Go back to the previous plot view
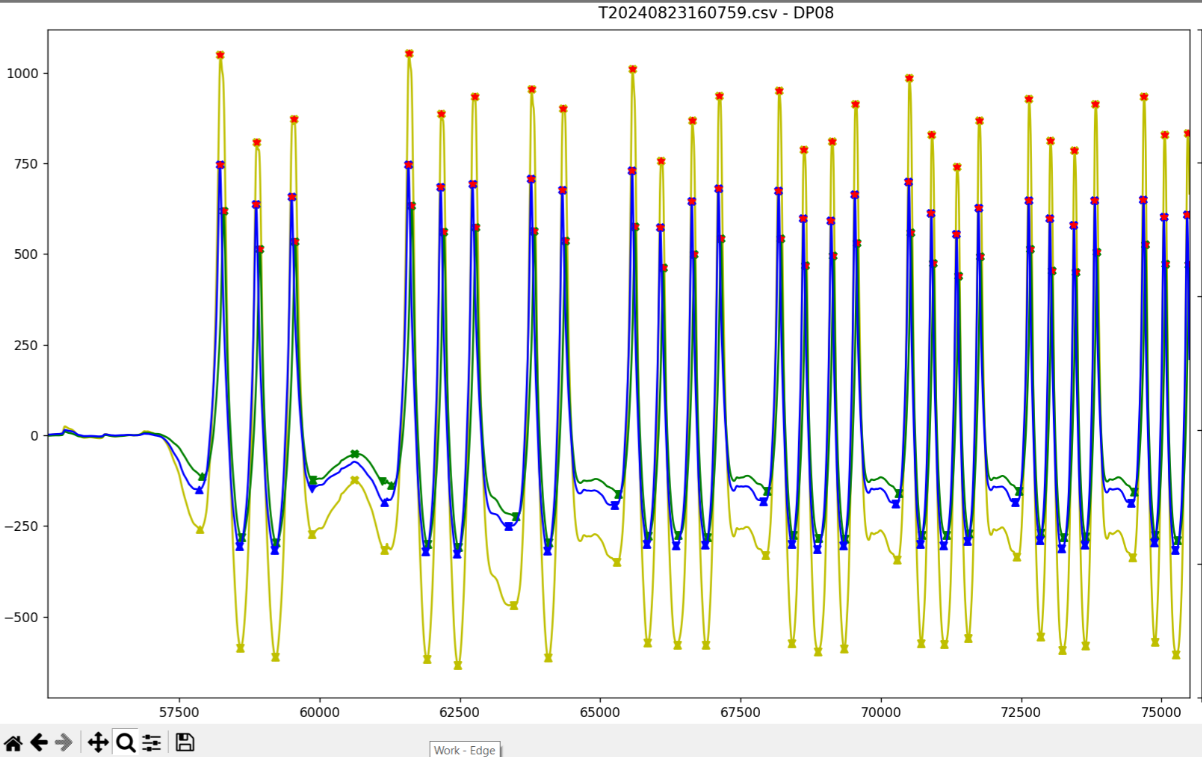 click(x=38, y=743)
